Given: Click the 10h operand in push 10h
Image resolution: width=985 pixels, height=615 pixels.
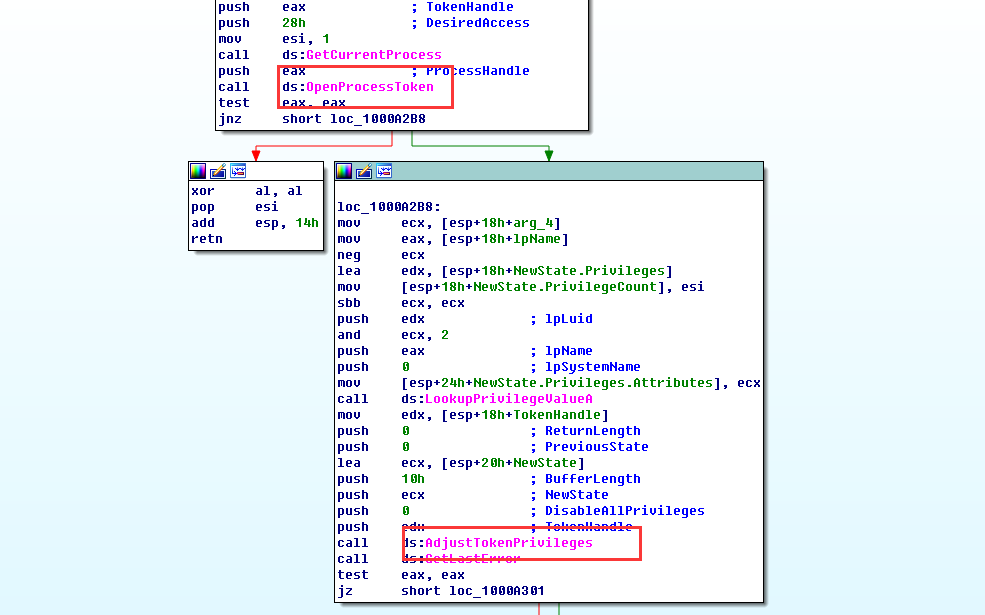Looking at the screenshot, I should coord(413,479).
